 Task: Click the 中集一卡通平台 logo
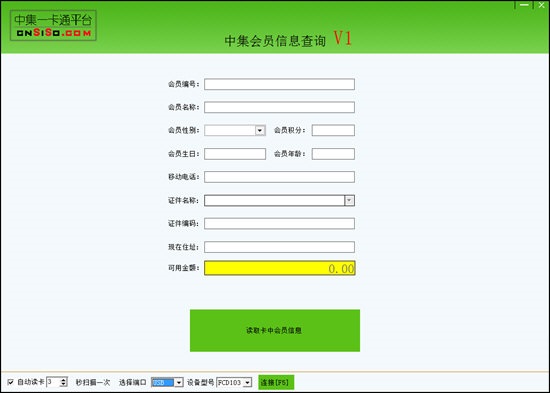[x=53, y=25]
